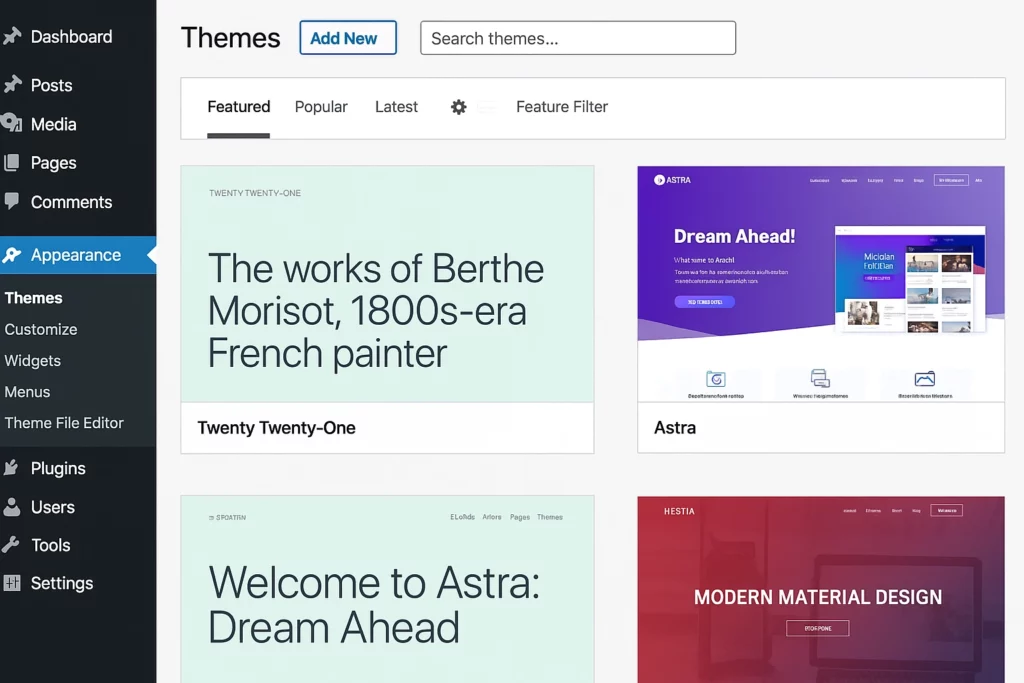Focus the Search themes input field
Viewport: 1024px width, 683px height.
[x=578, y=38]
